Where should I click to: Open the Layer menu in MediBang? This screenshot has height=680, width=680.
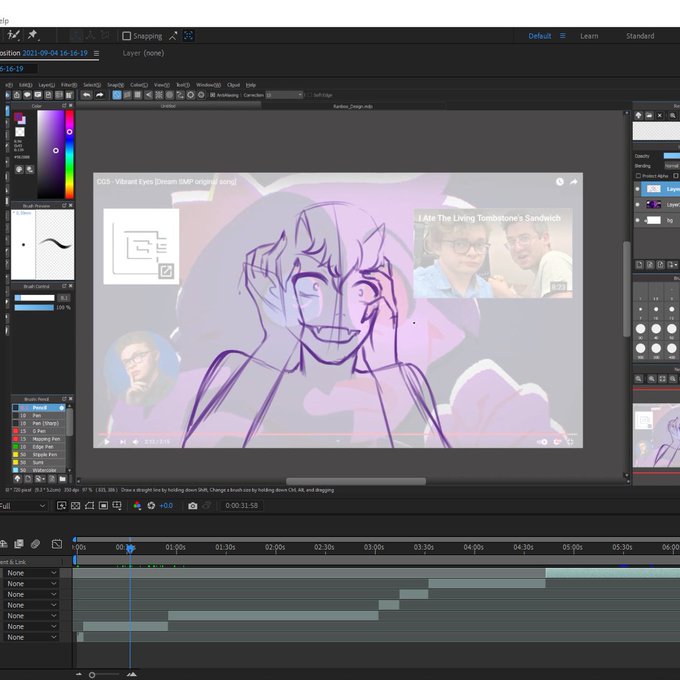point(46,85)
